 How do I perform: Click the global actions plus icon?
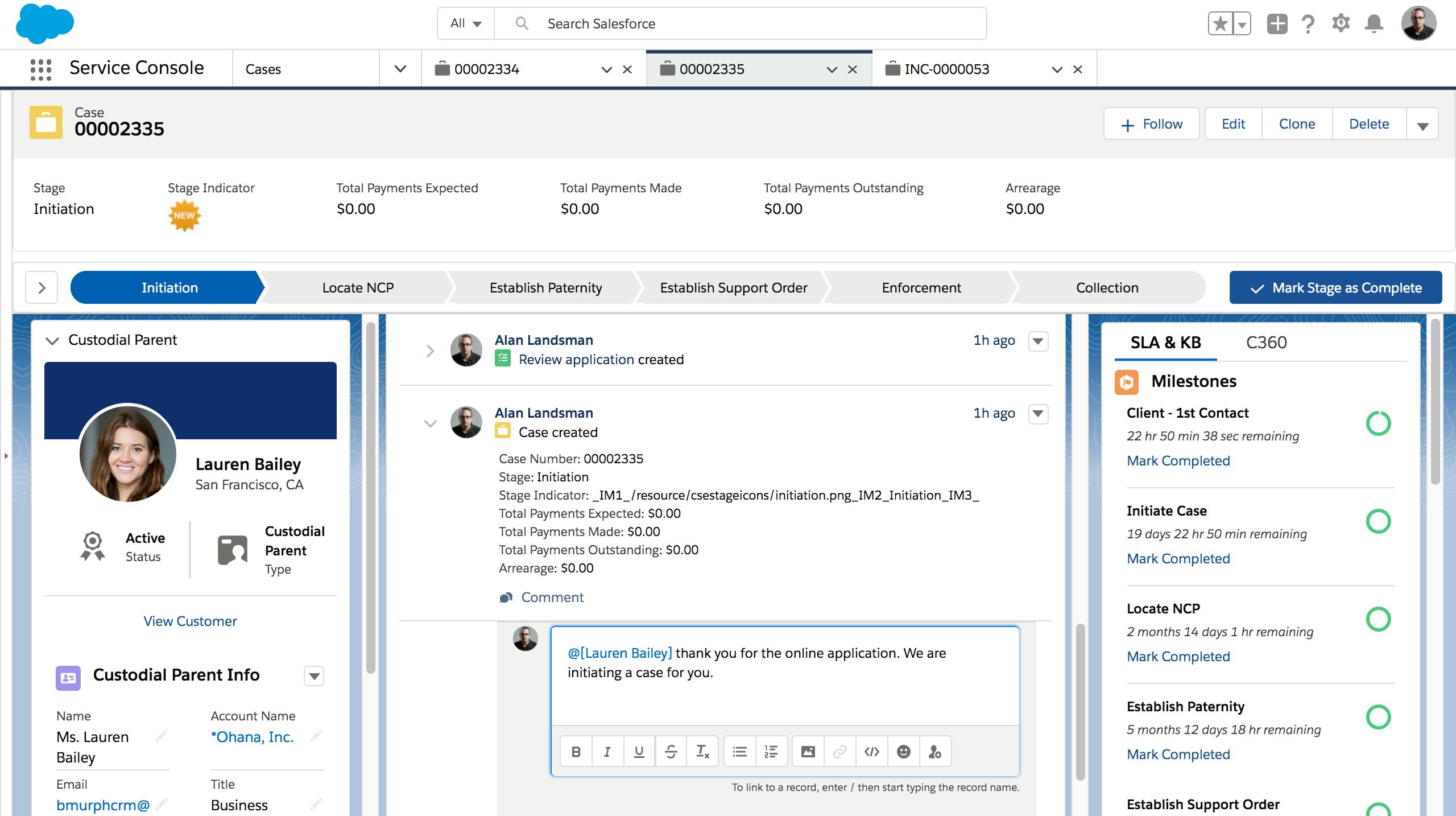1277,24
